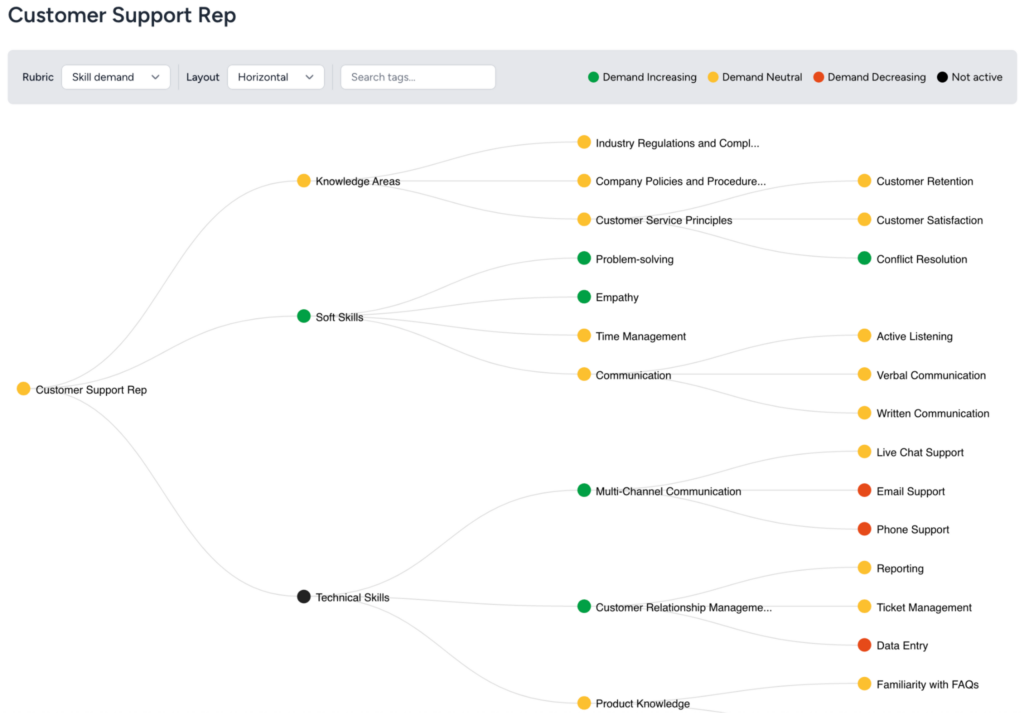1024x713 pixels.
Task: Click the Communication node dot
Action: 584,375
